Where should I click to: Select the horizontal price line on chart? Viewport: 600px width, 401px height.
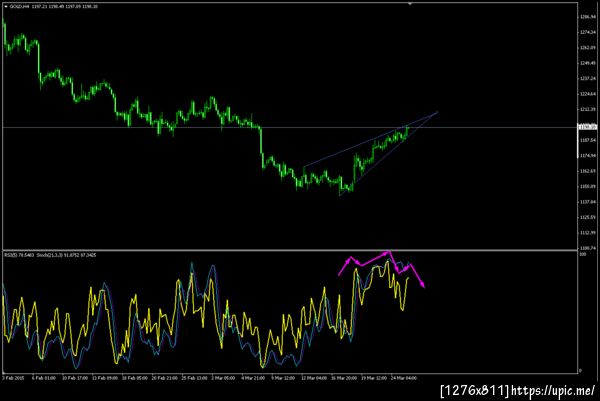point(290,127)
